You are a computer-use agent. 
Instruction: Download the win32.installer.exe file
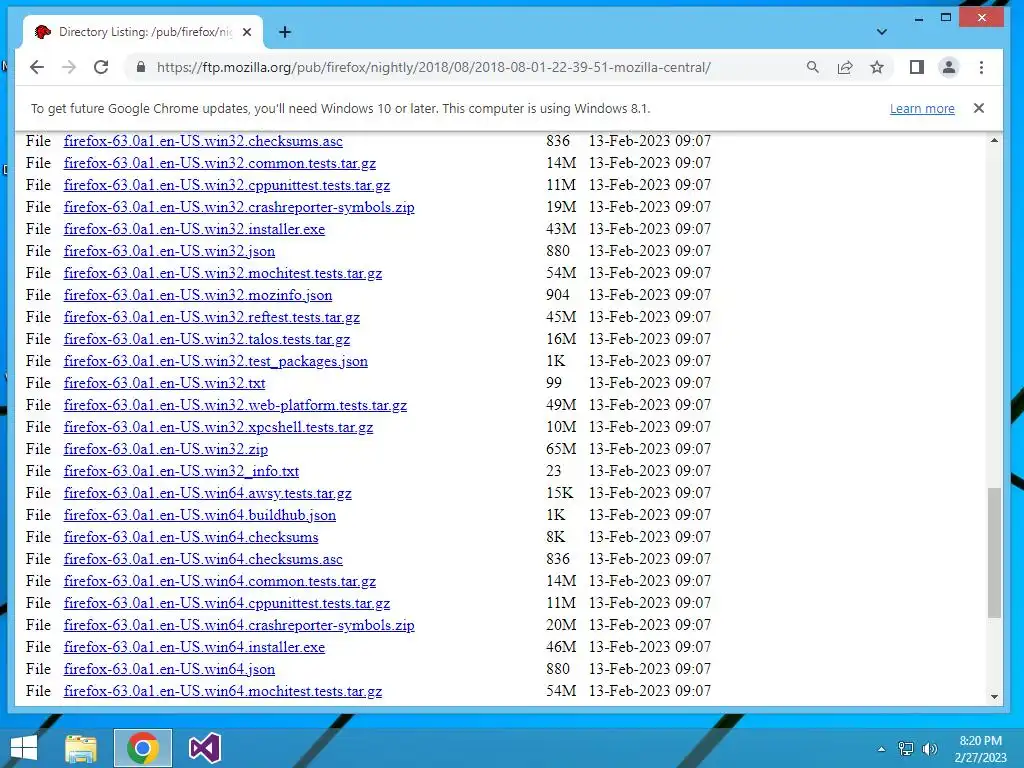click(194, 229)
